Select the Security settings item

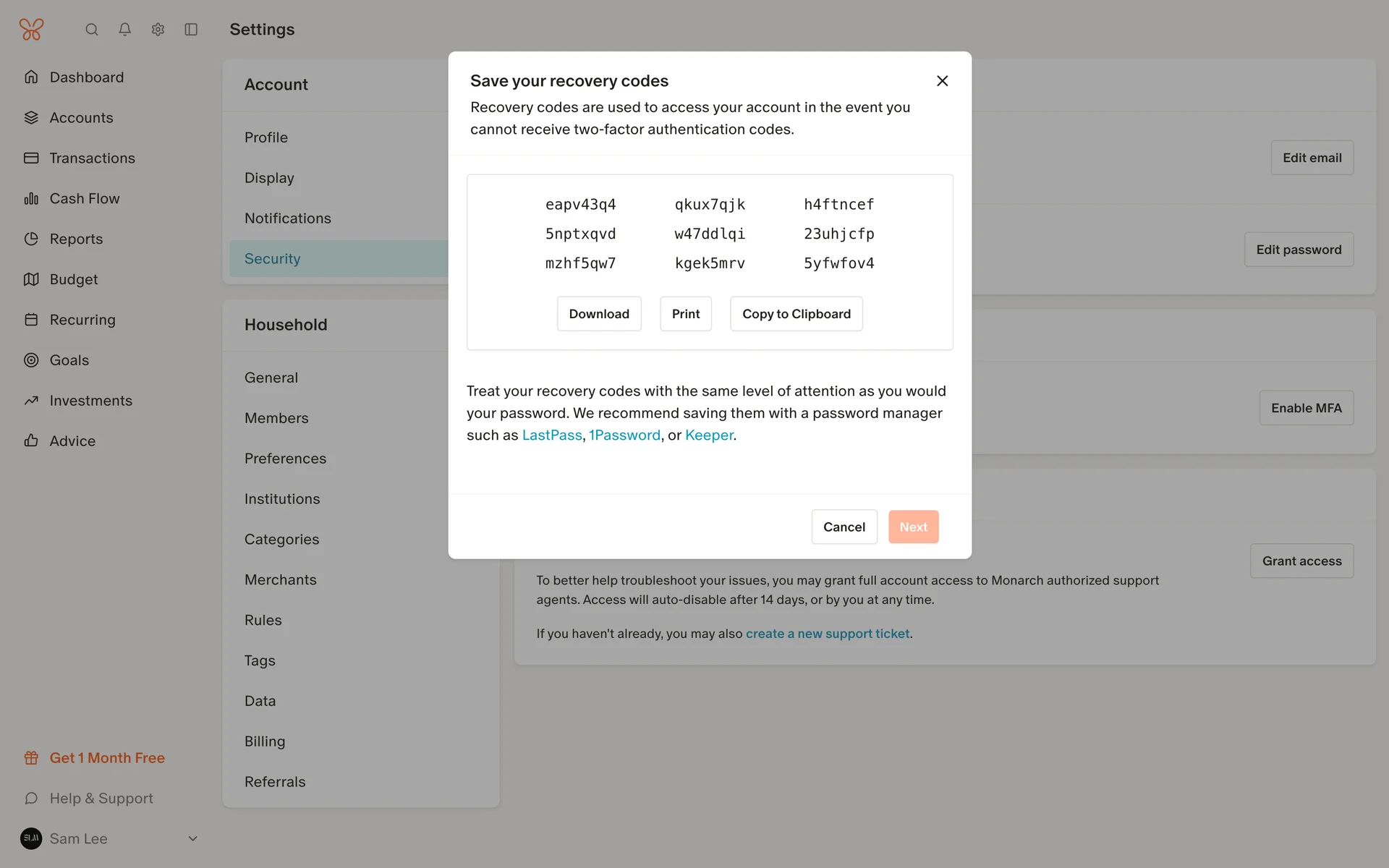coord(272,259)
